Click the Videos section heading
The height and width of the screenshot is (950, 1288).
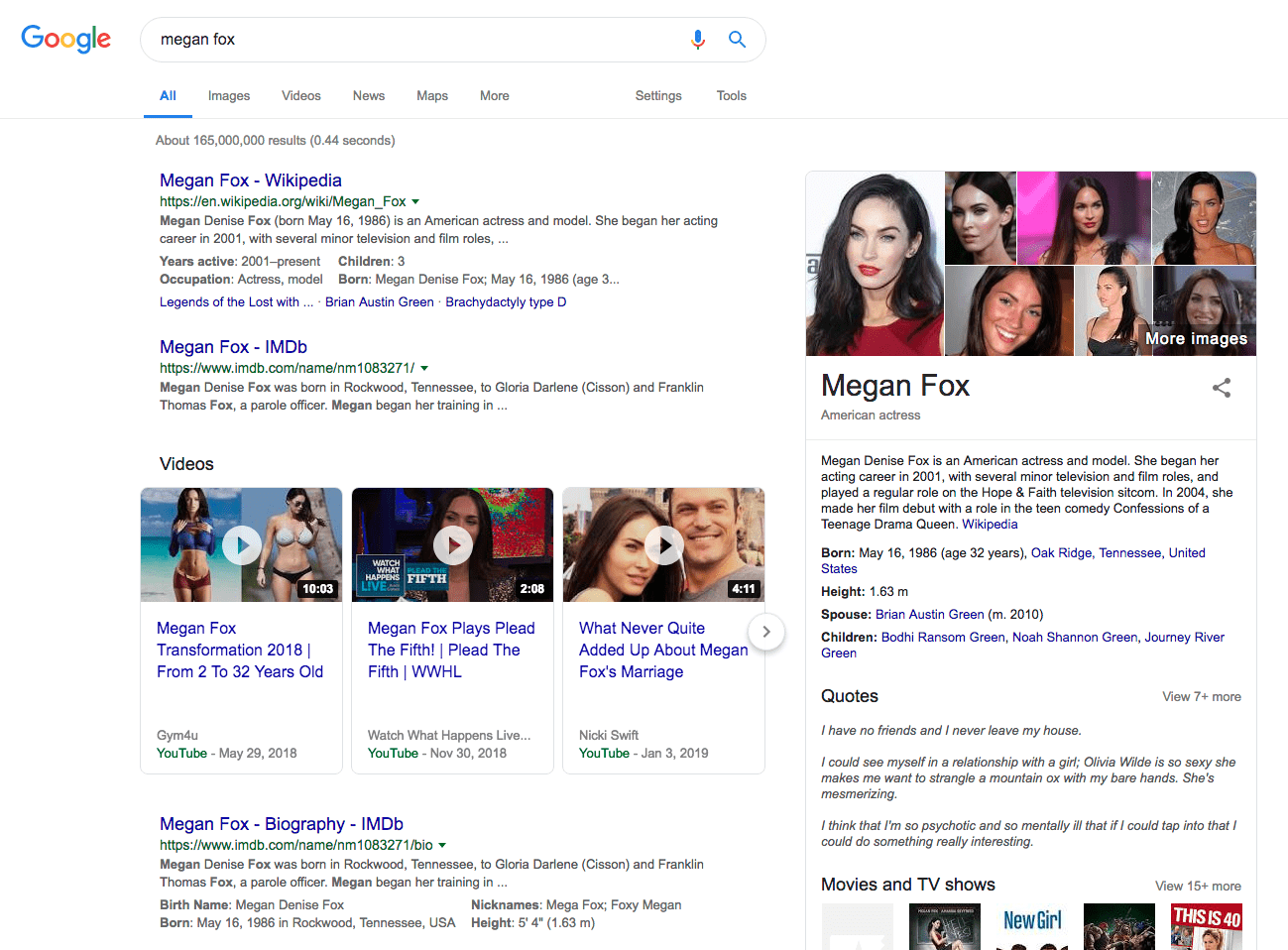186,464
